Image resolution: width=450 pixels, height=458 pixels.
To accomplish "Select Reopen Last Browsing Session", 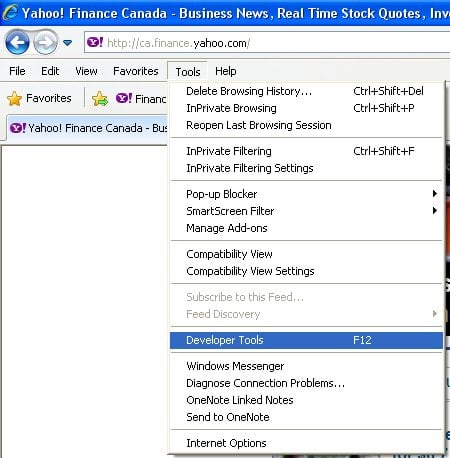I will tap(307, 125).
